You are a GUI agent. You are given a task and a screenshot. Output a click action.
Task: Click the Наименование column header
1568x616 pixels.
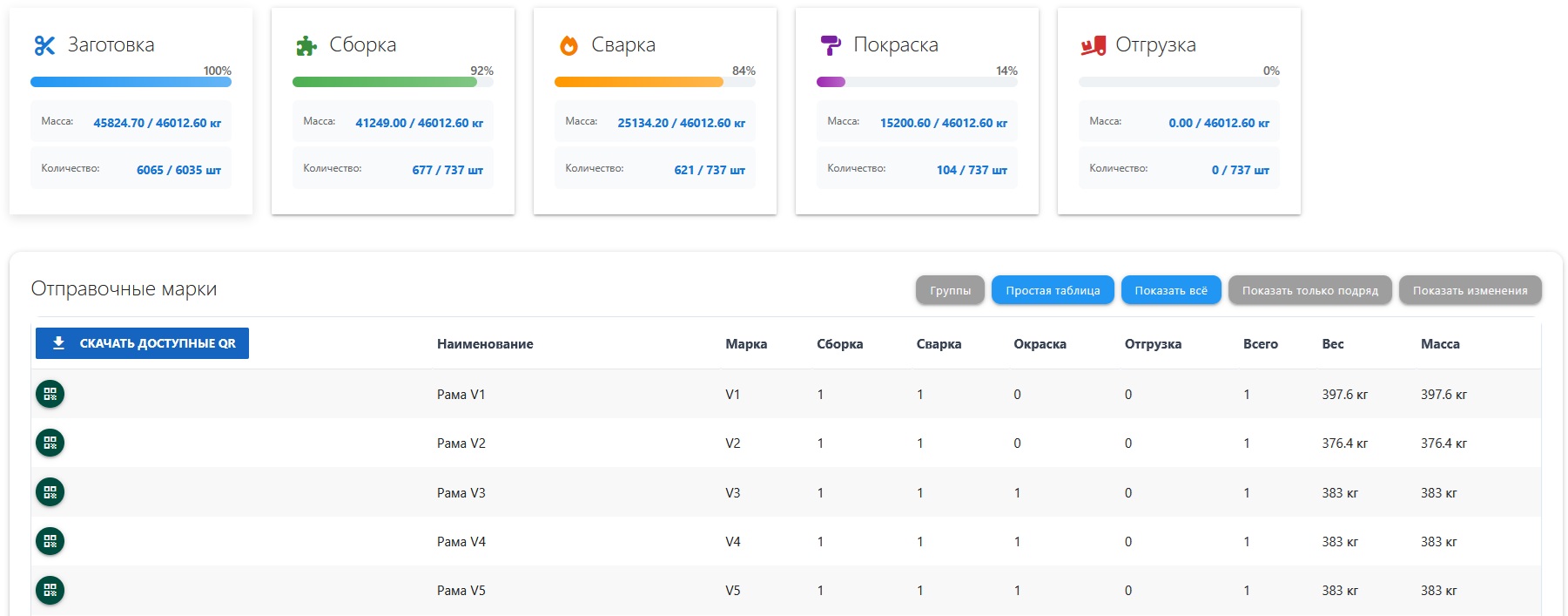click(x=485, y=344)
